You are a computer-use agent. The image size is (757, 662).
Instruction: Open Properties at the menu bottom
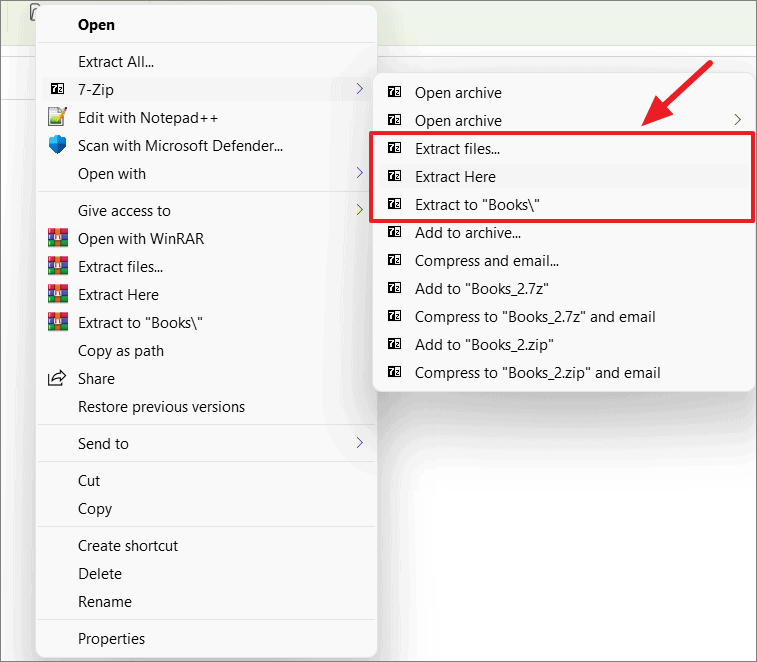click(207, 638)
